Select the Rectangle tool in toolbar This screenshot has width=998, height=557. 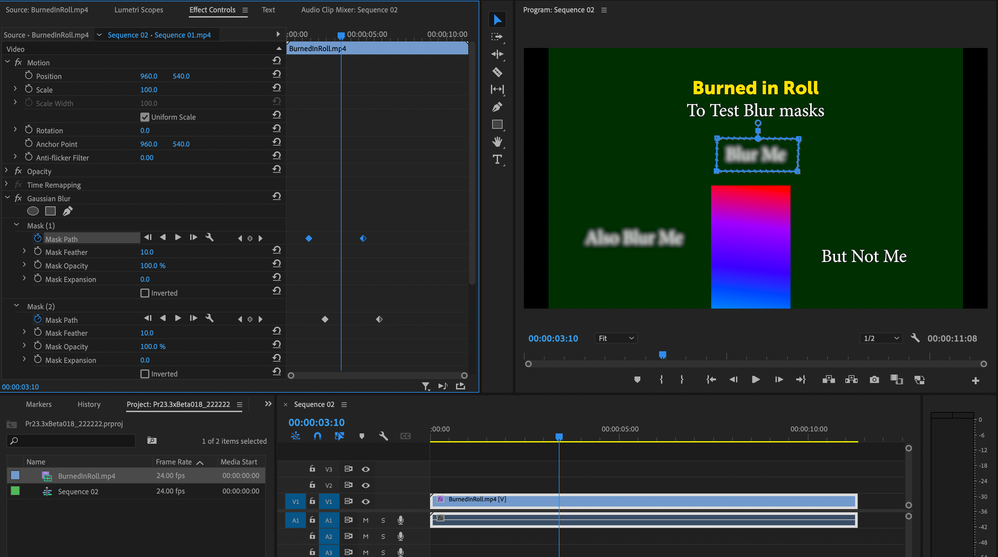point(497,125)
